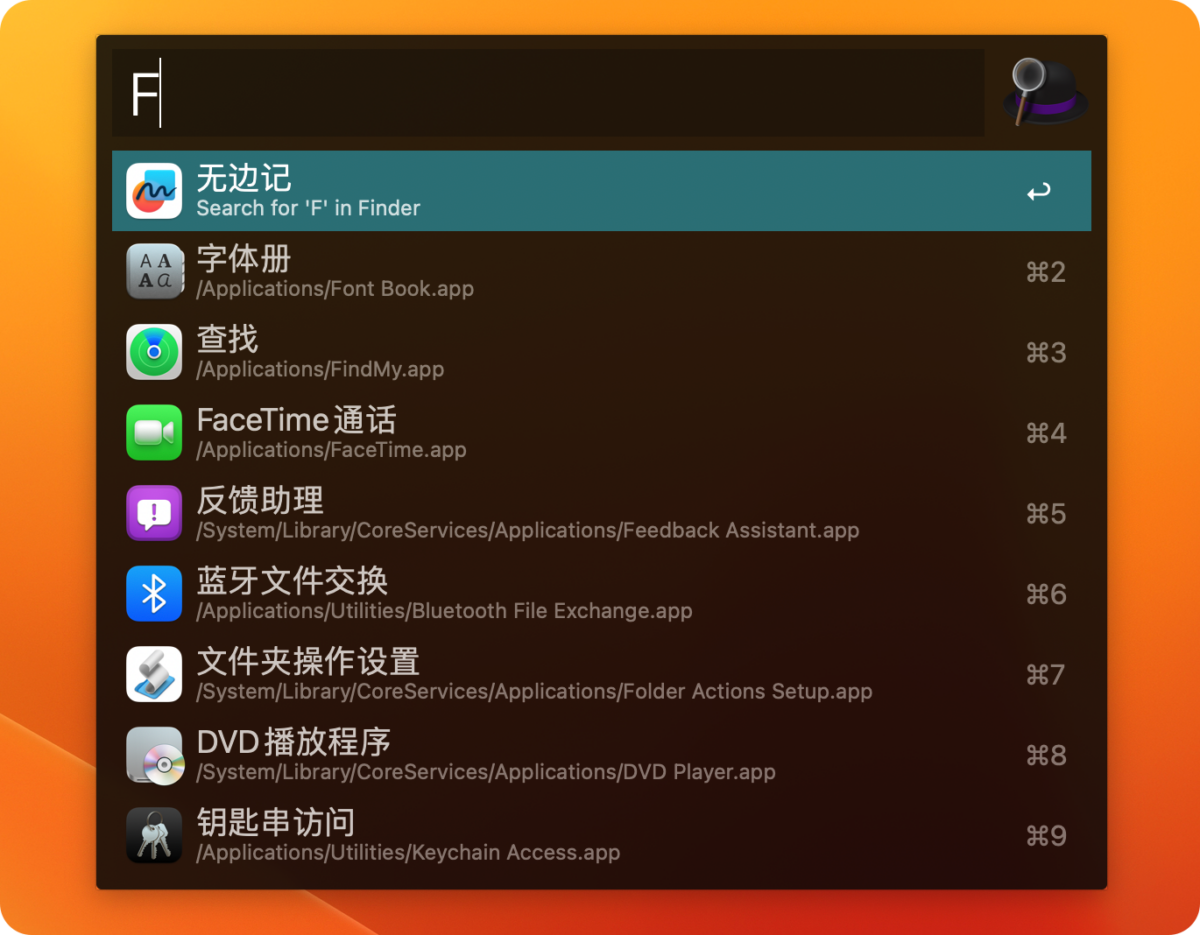The image size is (1200, 935).
Task: Click the Folder Actions Setup icon
Action: (x=154, y=674)
